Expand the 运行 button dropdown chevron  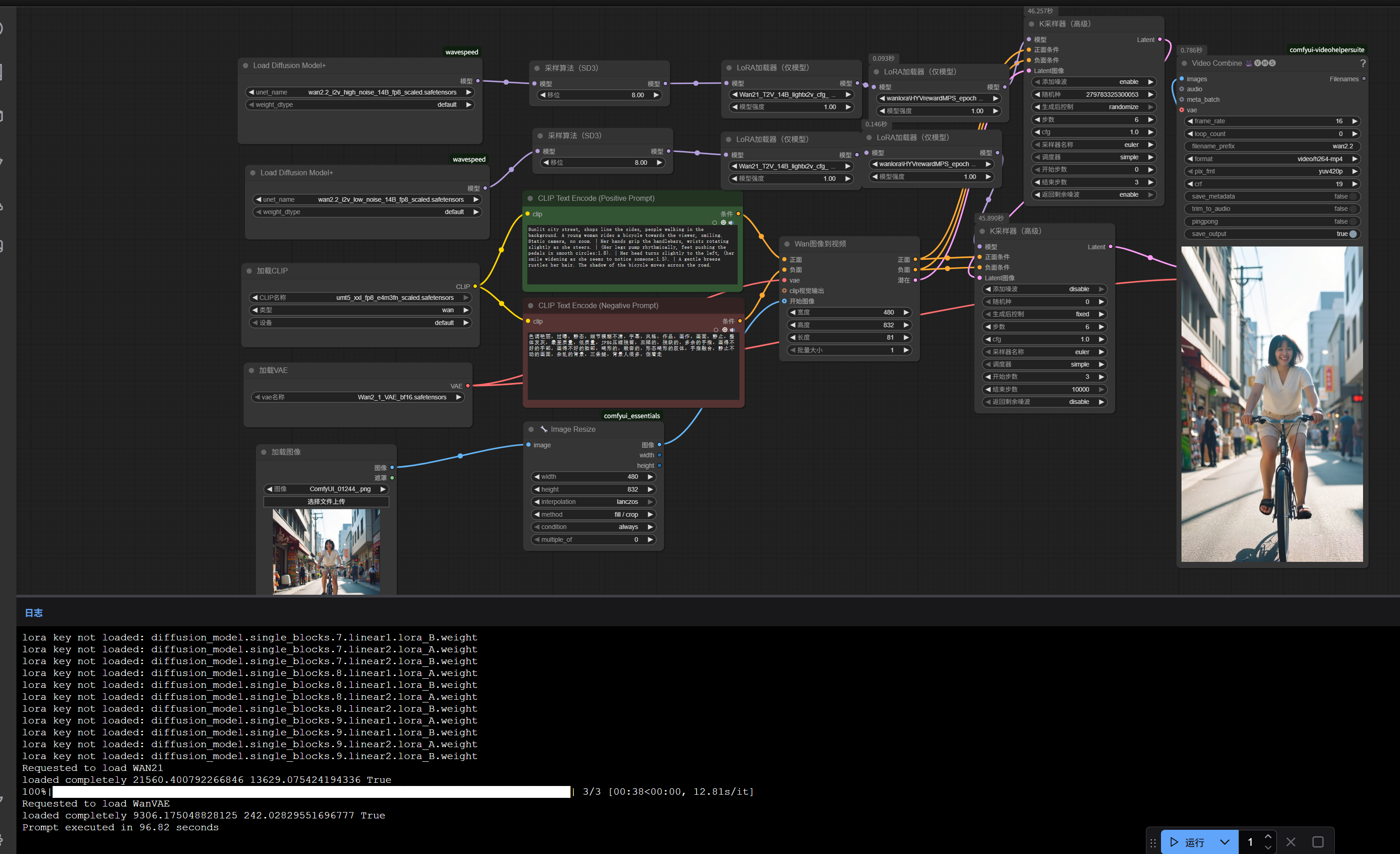pyautogui.click(x=1224, y=842)
